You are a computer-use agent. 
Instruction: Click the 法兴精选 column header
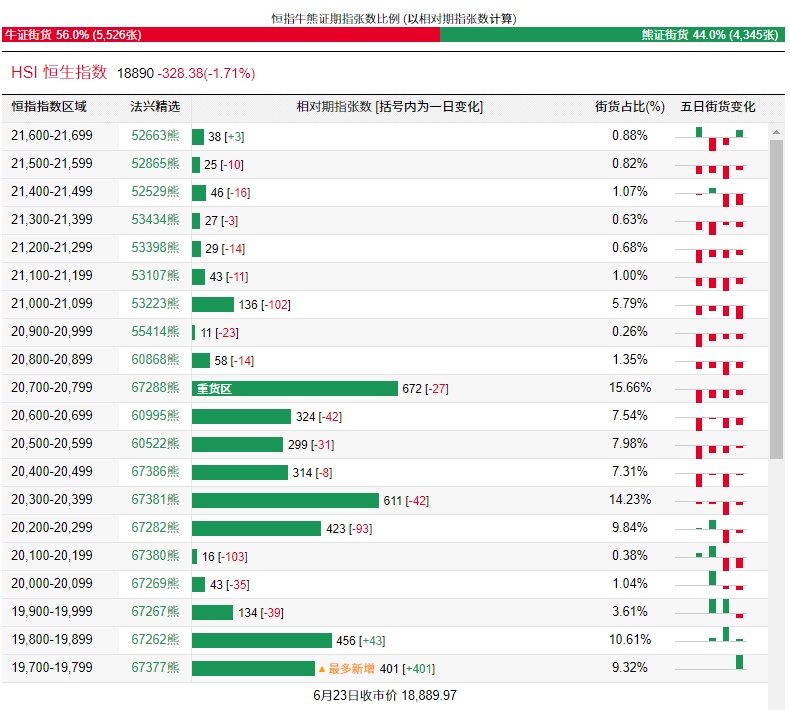(155, 107)
